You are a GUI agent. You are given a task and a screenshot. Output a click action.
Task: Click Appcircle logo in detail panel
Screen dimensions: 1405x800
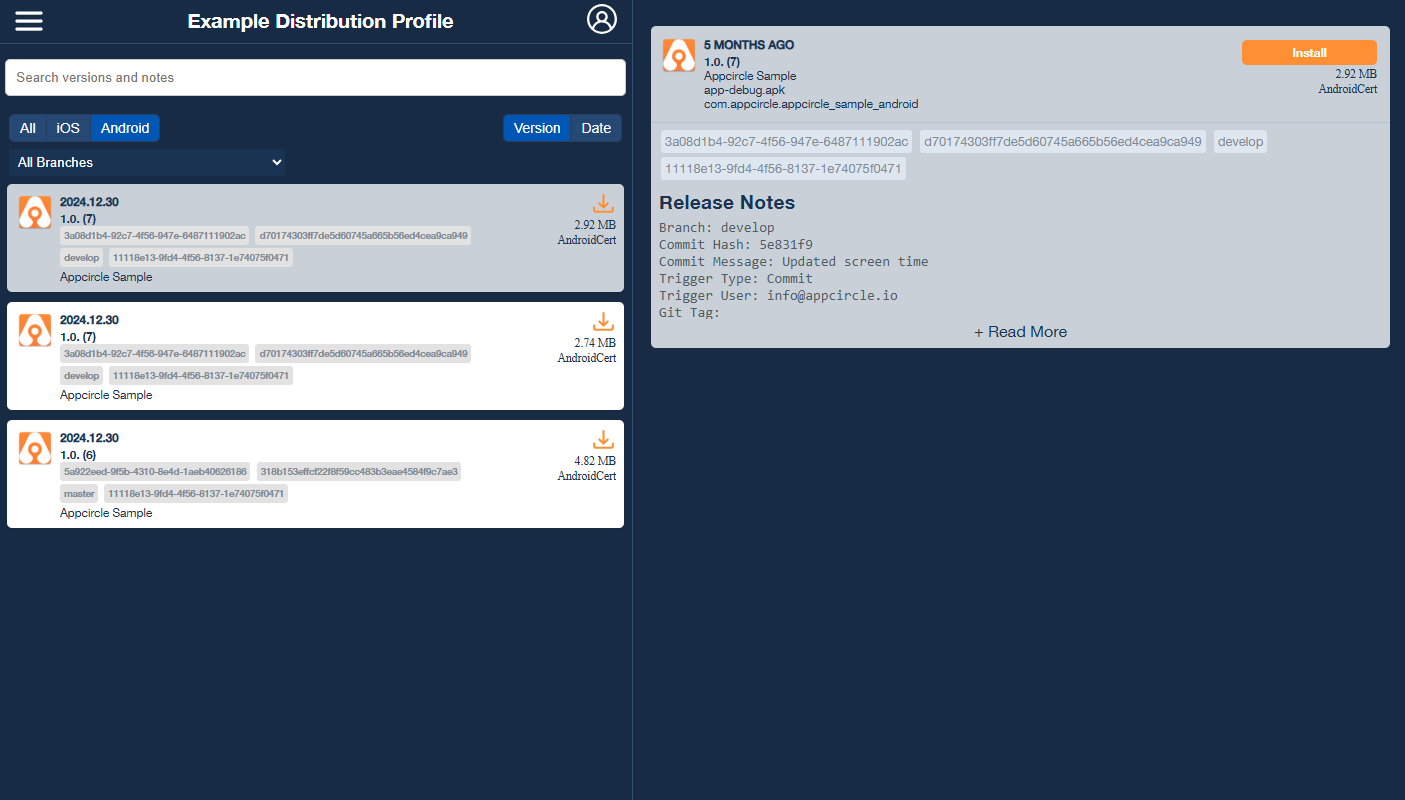click(679, 55)
